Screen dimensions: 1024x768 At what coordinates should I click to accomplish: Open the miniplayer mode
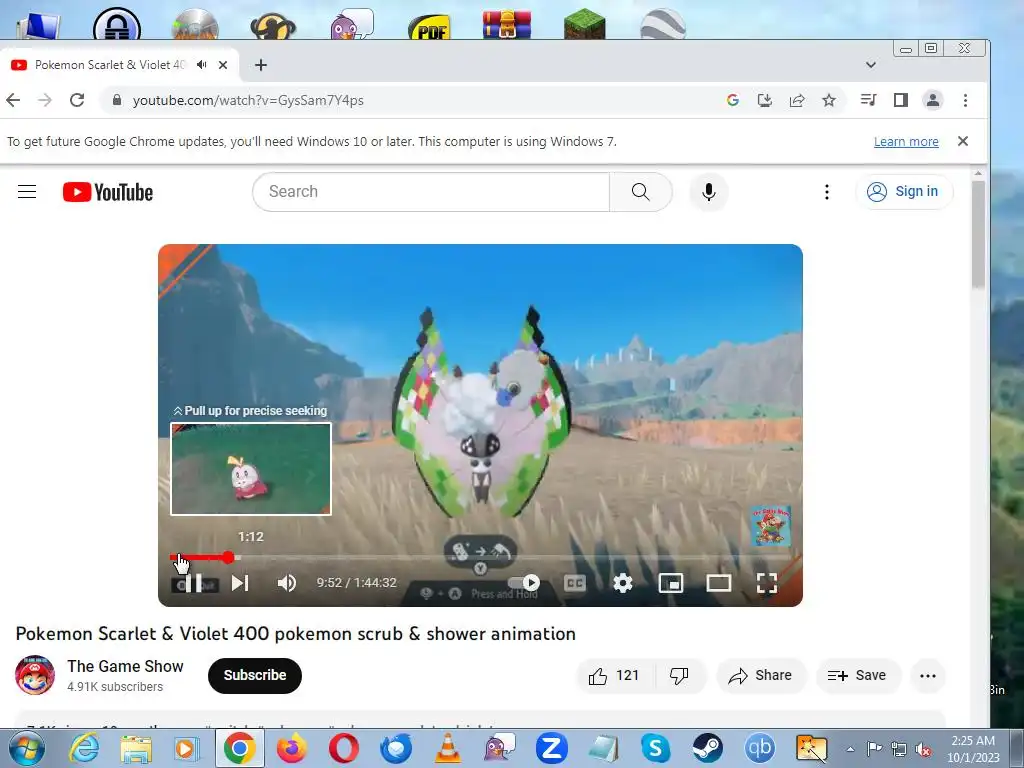[671, 583]
